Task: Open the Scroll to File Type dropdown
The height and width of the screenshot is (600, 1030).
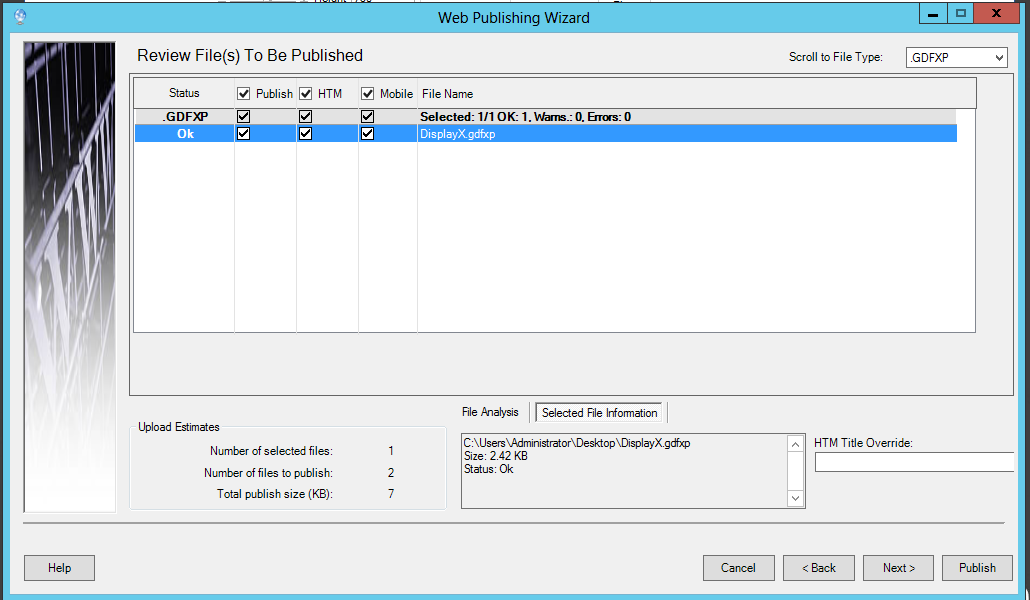Action: 956,58
